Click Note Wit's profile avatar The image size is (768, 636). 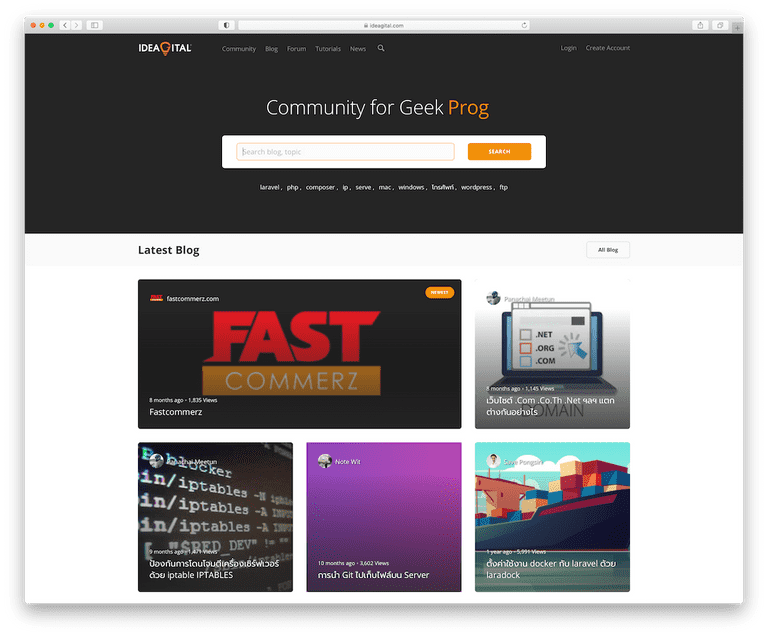pos(324,461)
